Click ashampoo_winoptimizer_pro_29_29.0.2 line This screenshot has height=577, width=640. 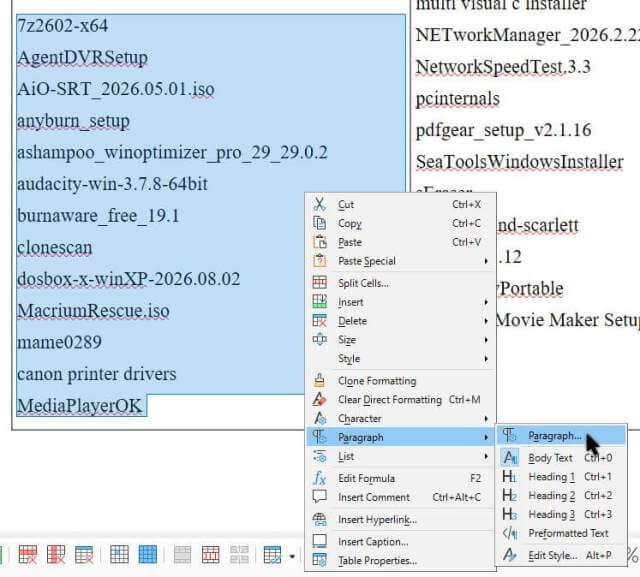(x=172, y=153)
